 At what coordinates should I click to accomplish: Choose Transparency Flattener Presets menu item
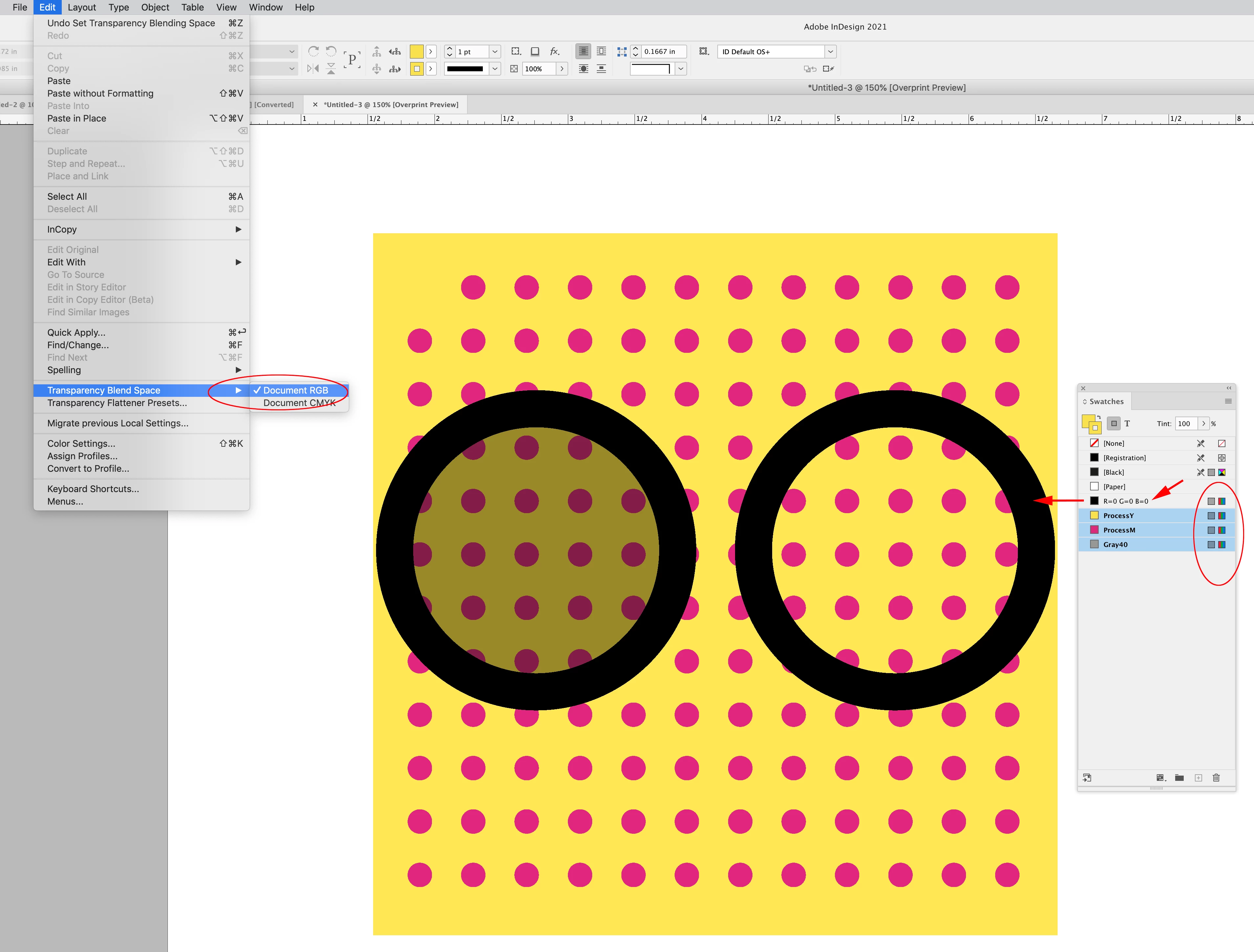pos(117,402)
